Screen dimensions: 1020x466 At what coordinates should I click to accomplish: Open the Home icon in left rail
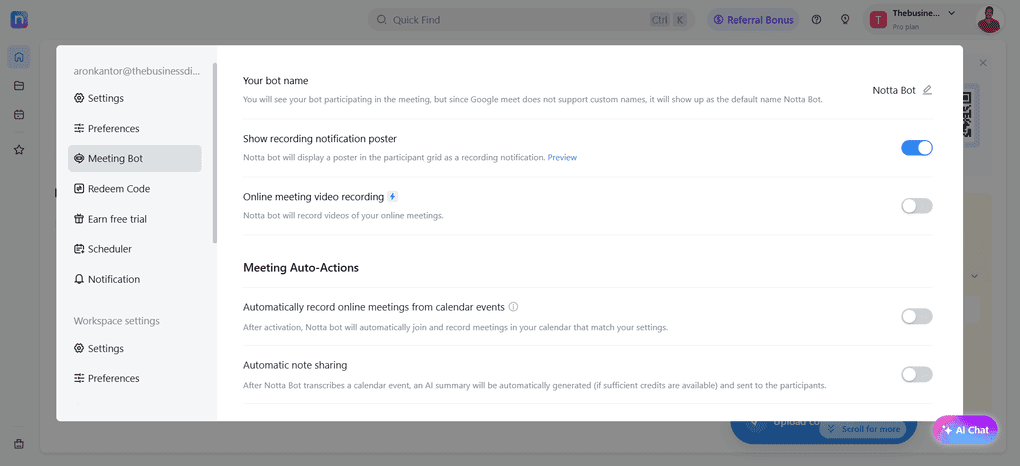point(19,57)
